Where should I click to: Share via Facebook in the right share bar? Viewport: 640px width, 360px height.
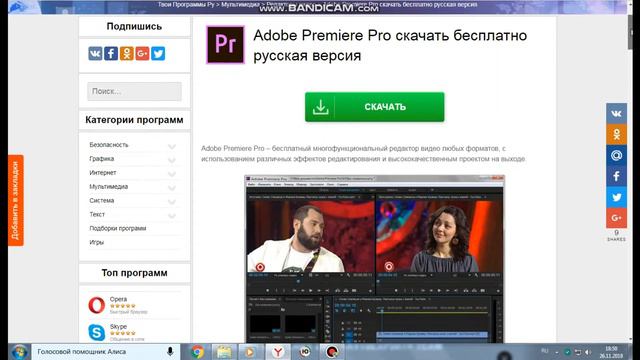coord(616,176)
